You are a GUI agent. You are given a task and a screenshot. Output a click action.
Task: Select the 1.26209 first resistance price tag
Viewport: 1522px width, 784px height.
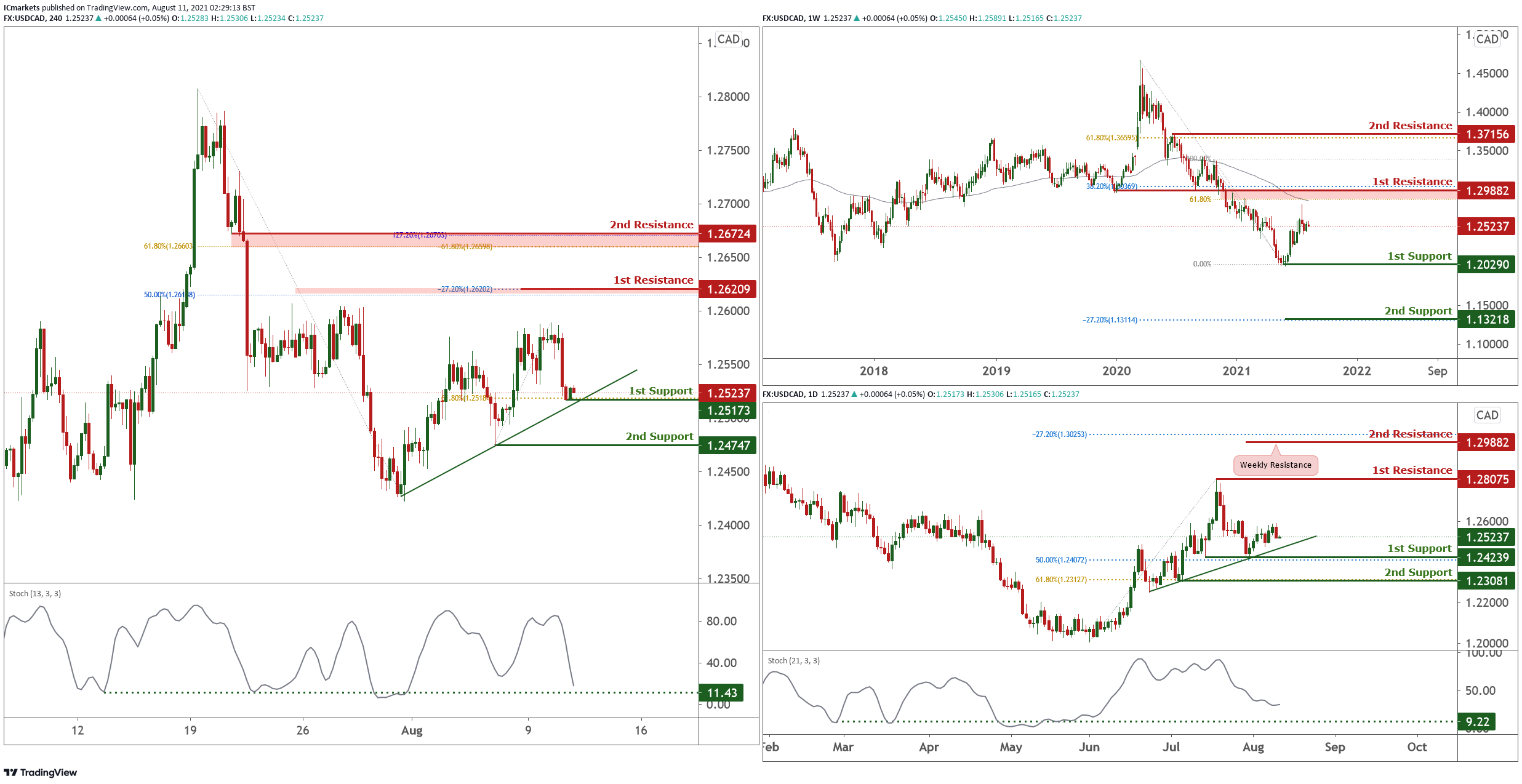click(728, 289)
